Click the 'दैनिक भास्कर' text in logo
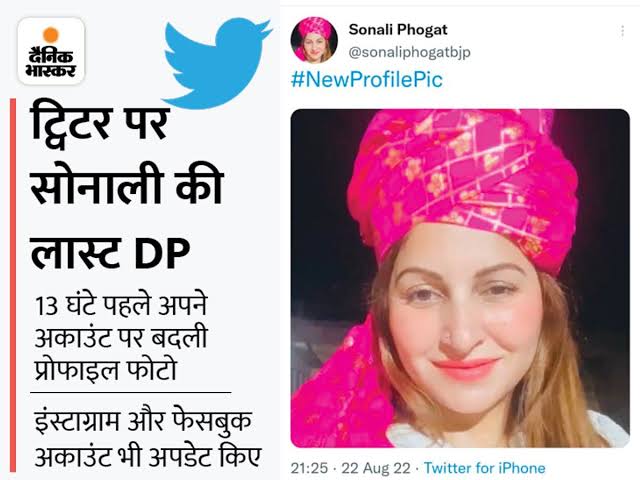640x480 pixels. click(x=51, y=62)
